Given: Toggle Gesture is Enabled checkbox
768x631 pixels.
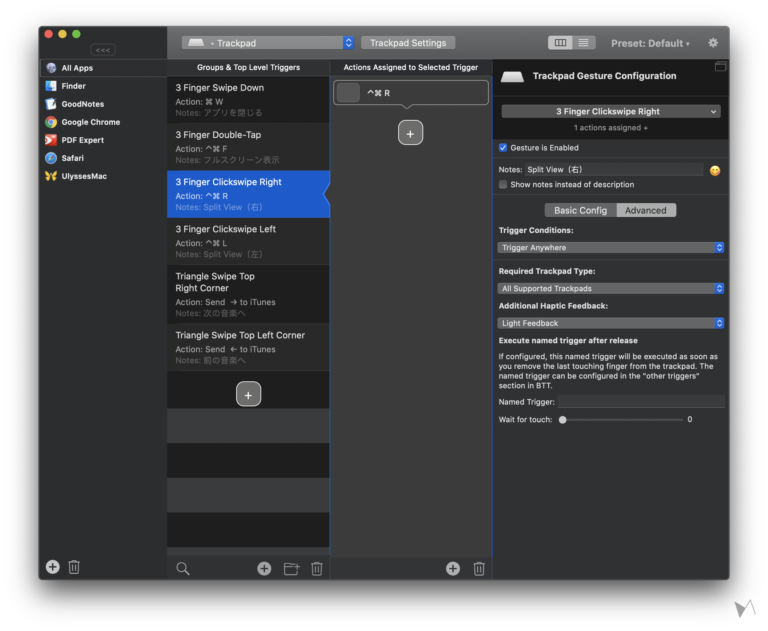Looking at the screenshot, I should click(x=503, y=148).
